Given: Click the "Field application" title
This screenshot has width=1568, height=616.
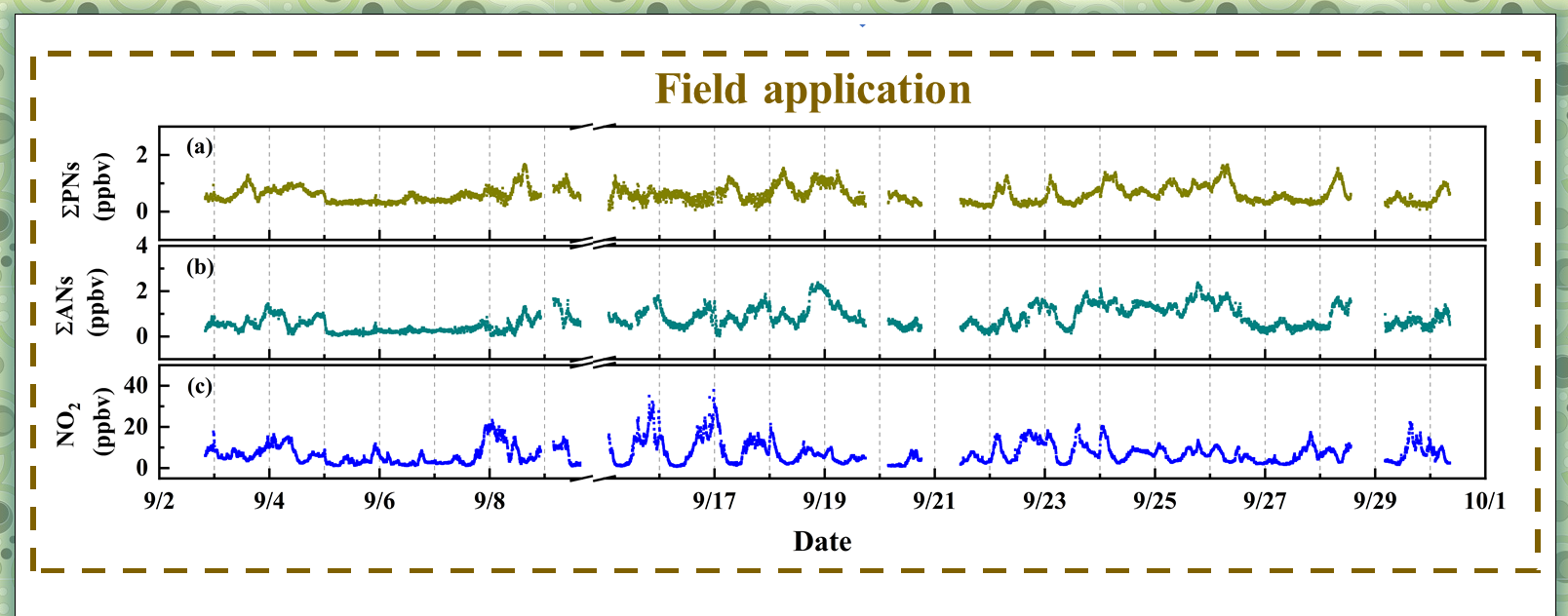Looking at the screenshot, I should tap(812, 90).
